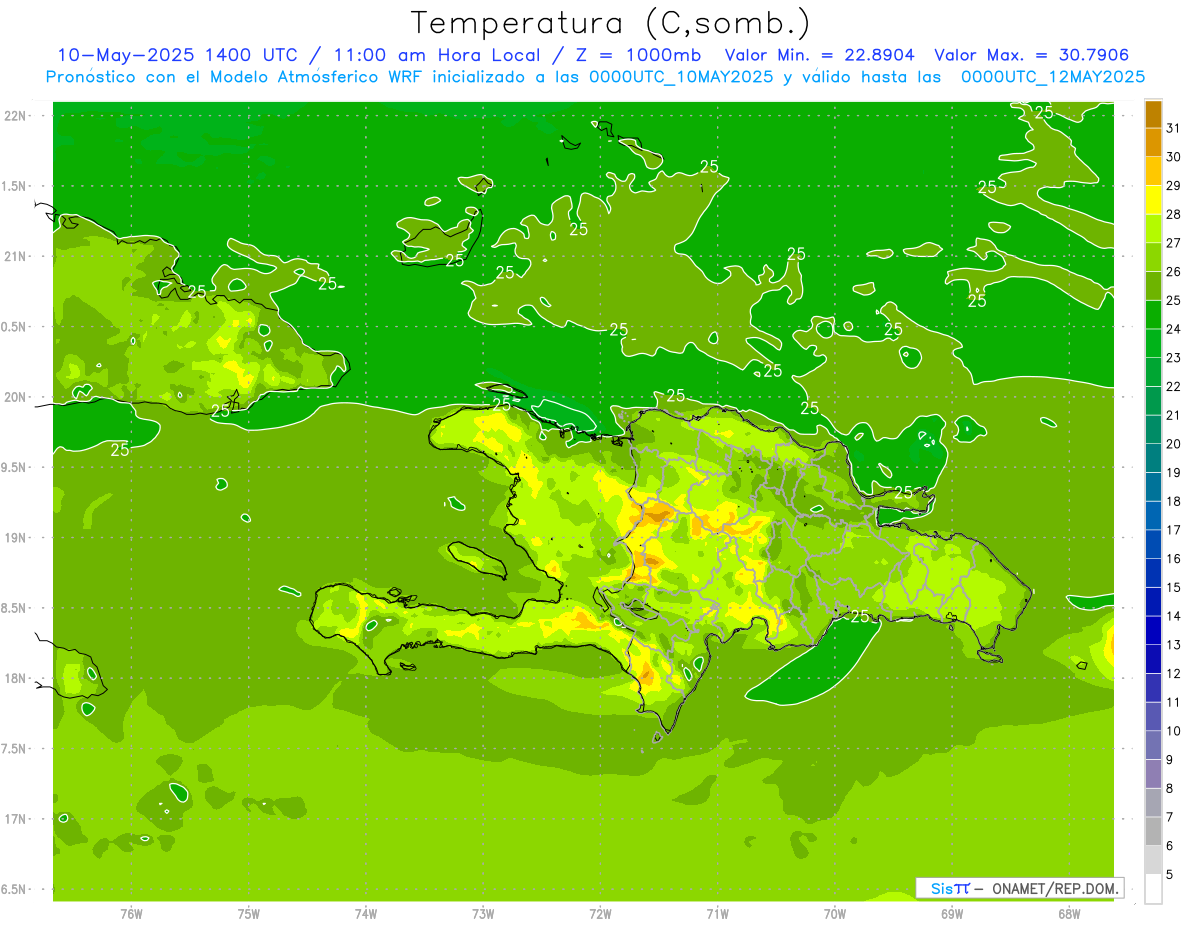Click the colorbar swatch between 28 and 29
Image resolution: width=1200 pixels, height=927 pixels.
1153,200
